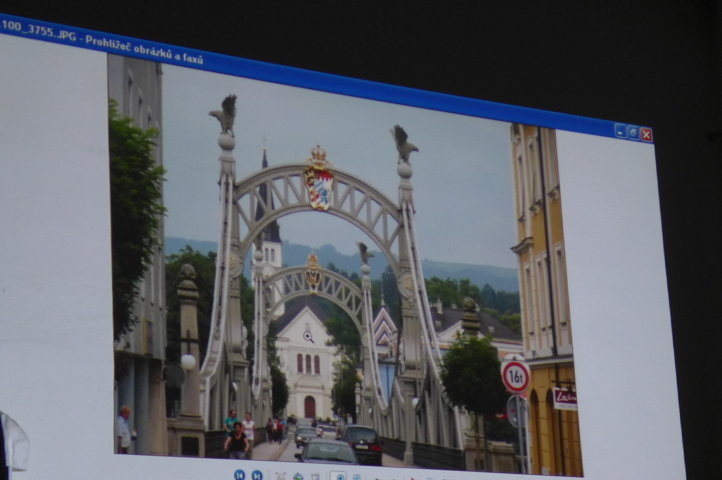Click the Best Fit toolbar icon
722x480 pixels.
click(x=280, y=476)
